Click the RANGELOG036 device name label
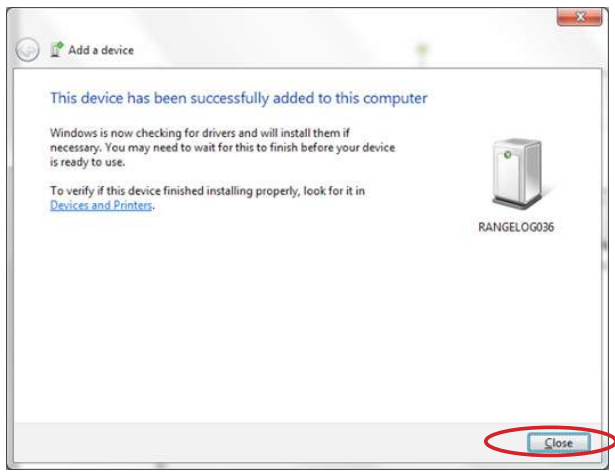Viewport: 615px width, 474px height. point(516,227)
